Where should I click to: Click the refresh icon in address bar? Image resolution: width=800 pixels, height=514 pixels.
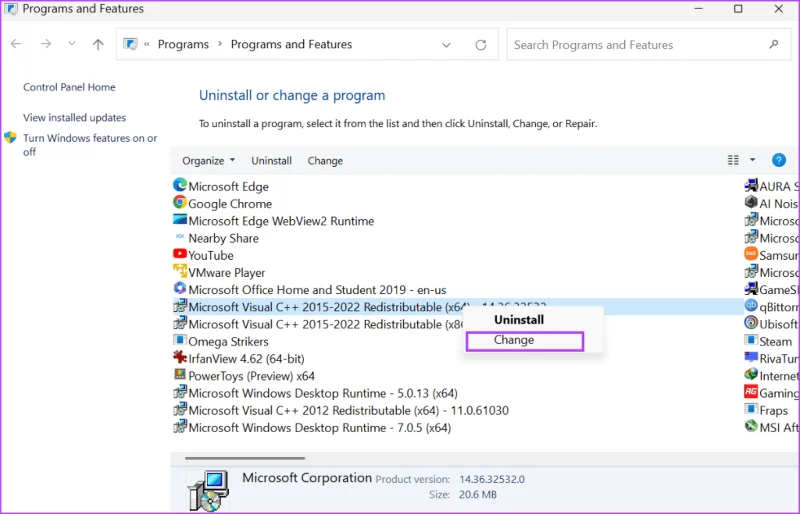pos(481,45)
